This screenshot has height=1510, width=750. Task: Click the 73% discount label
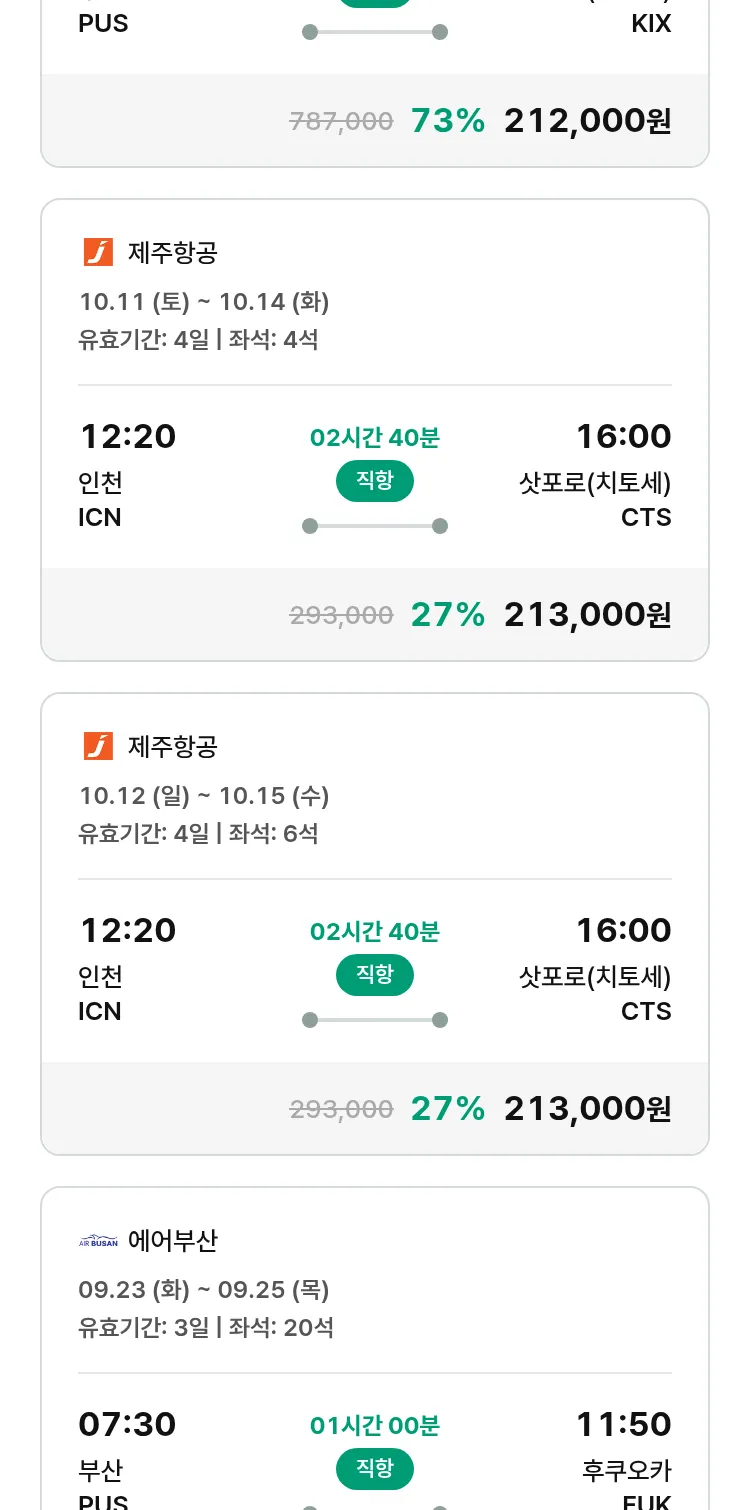(x=447, y=121)
